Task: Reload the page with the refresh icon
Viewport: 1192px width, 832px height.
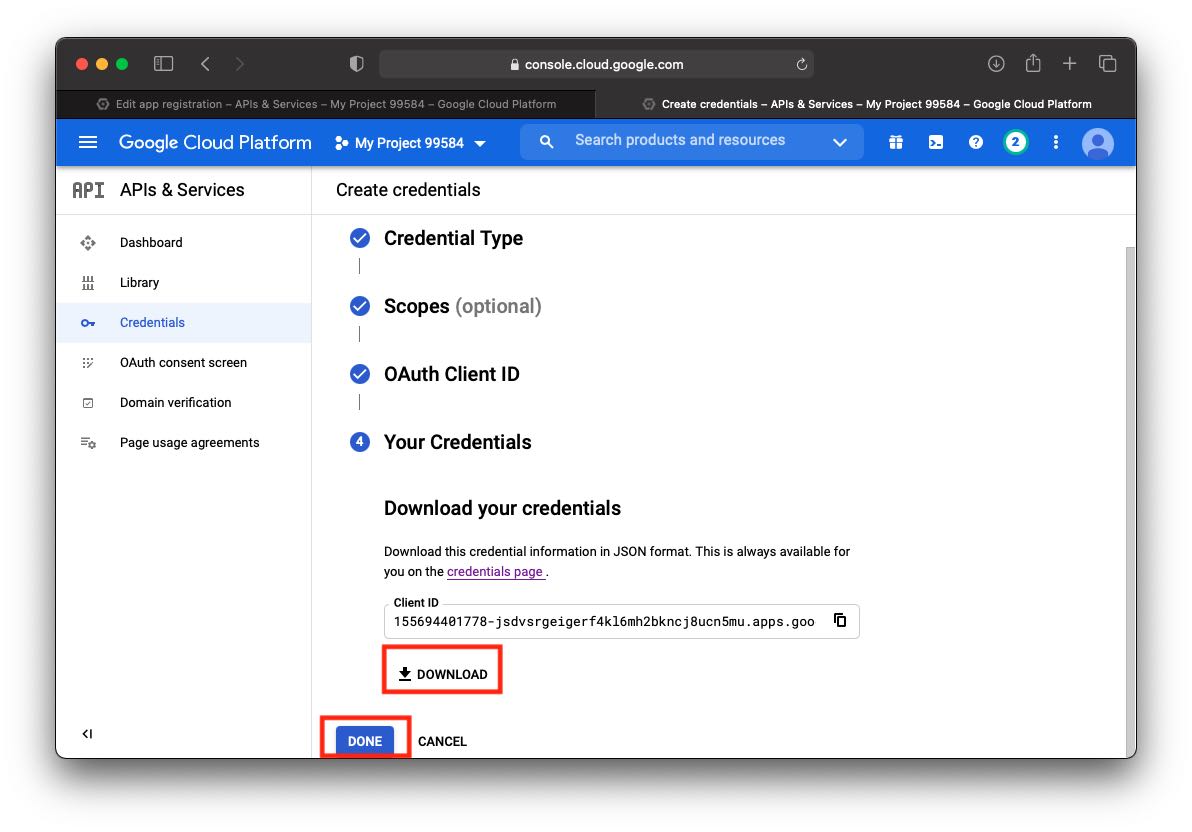Action: tap(801, 64)
